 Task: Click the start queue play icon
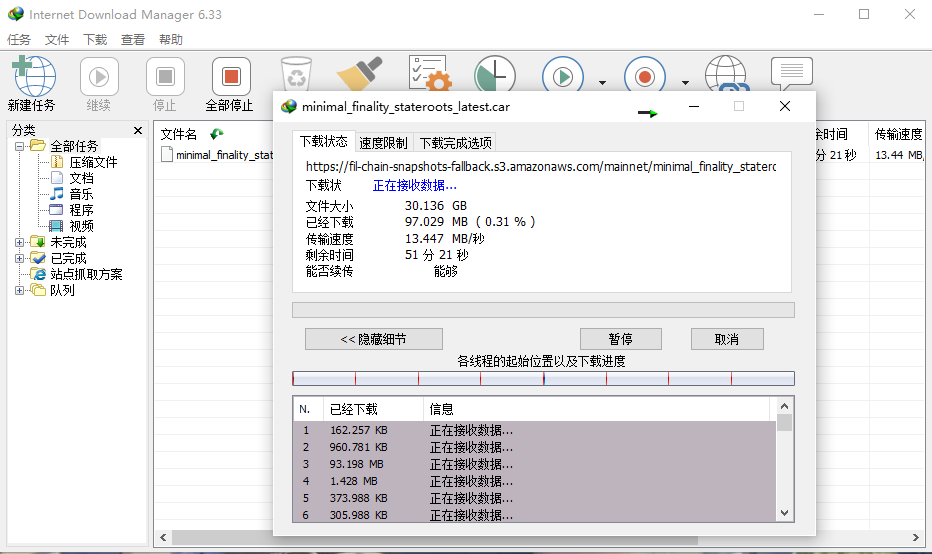coord(563,77)
